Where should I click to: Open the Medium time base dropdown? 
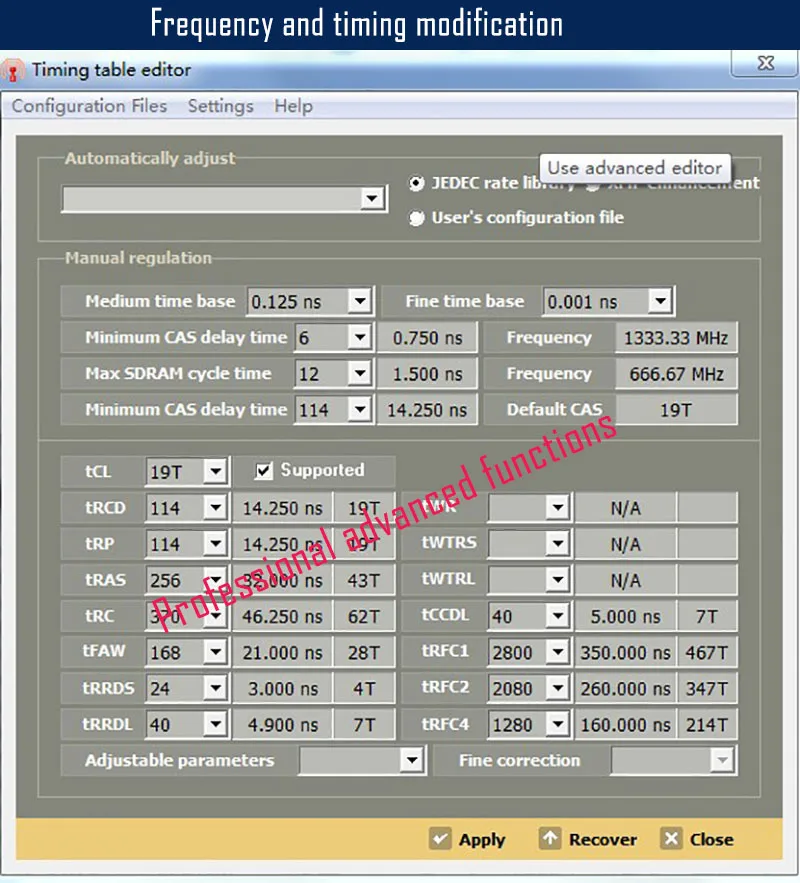coord(359,301)
